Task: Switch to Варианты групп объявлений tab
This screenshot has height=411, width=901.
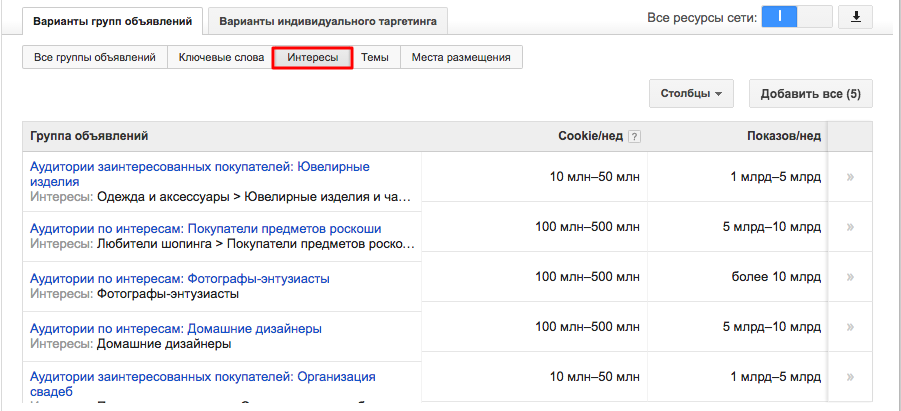Action: coord(112,22)
